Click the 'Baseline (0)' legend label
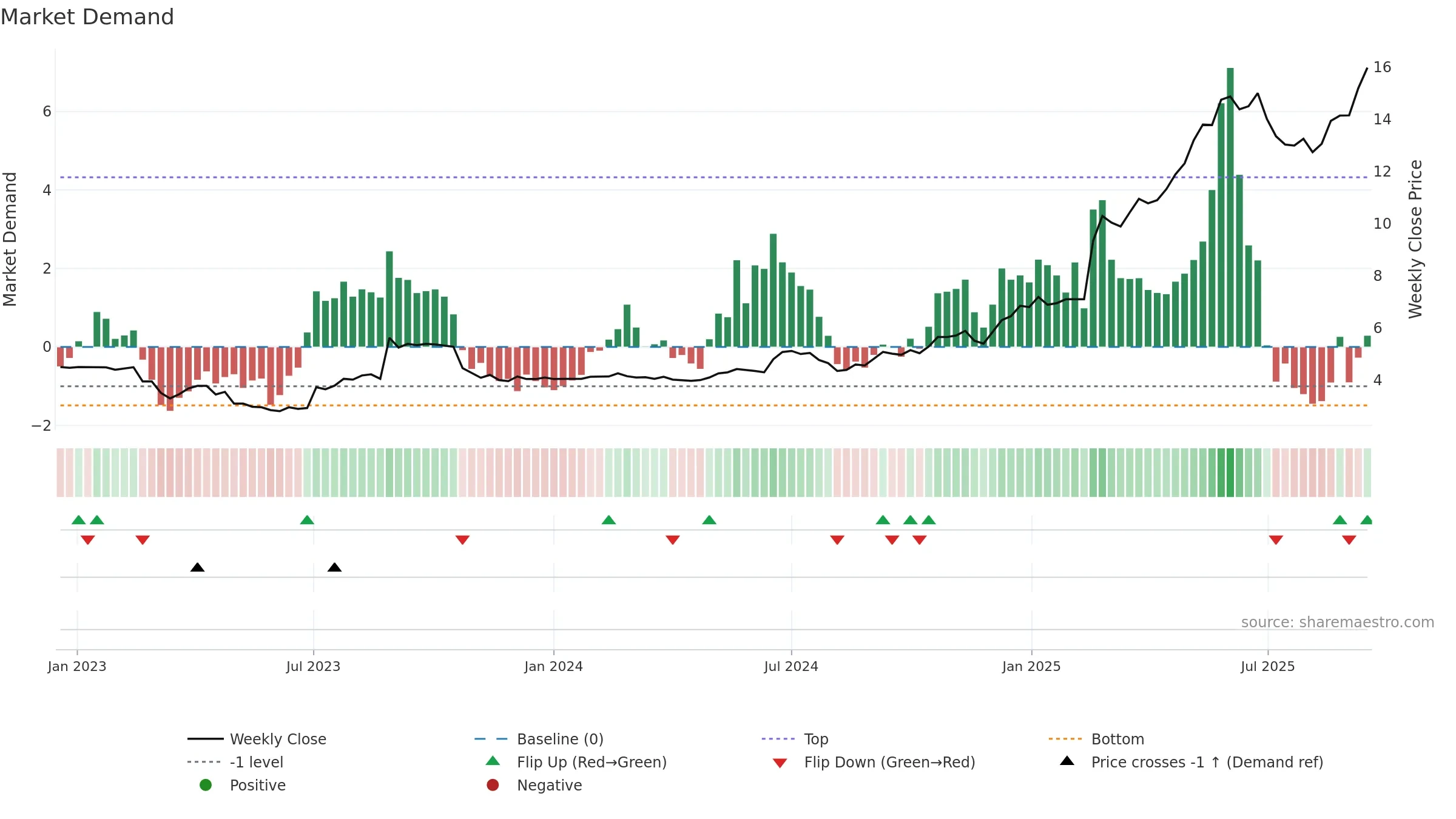Viewport: 1456px width, 819px height. pos(560,739)
